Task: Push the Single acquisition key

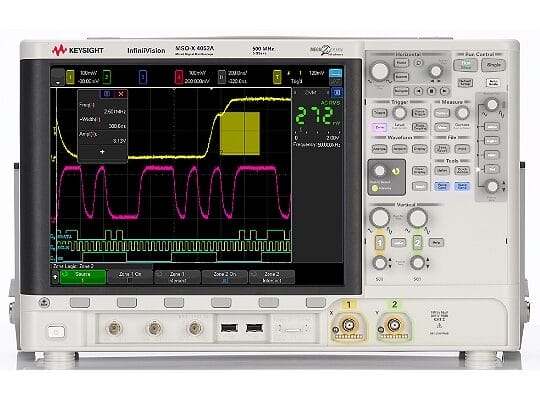Action: (x=493, y=65)
